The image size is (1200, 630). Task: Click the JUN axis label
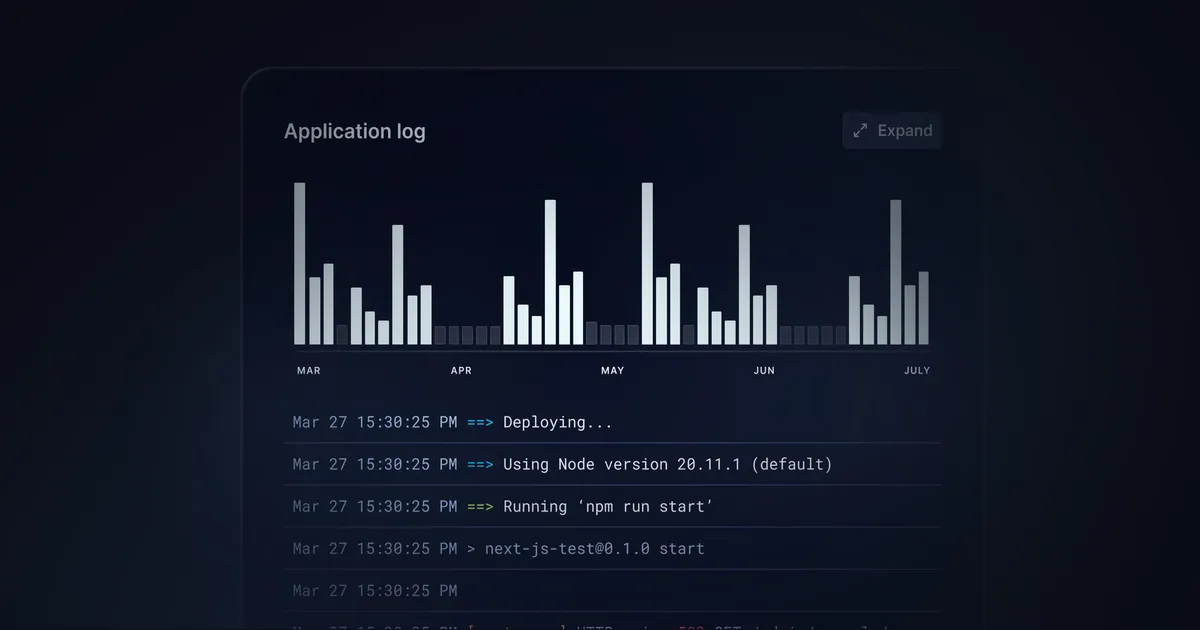764,371
